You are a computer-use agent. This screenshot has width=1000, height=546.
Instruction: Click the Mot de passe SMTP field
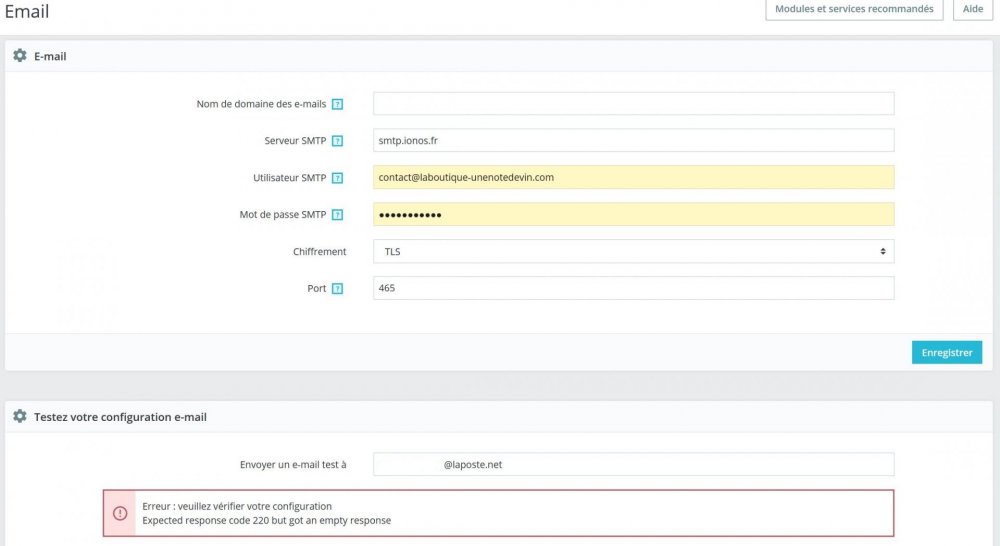click(633, 215)
